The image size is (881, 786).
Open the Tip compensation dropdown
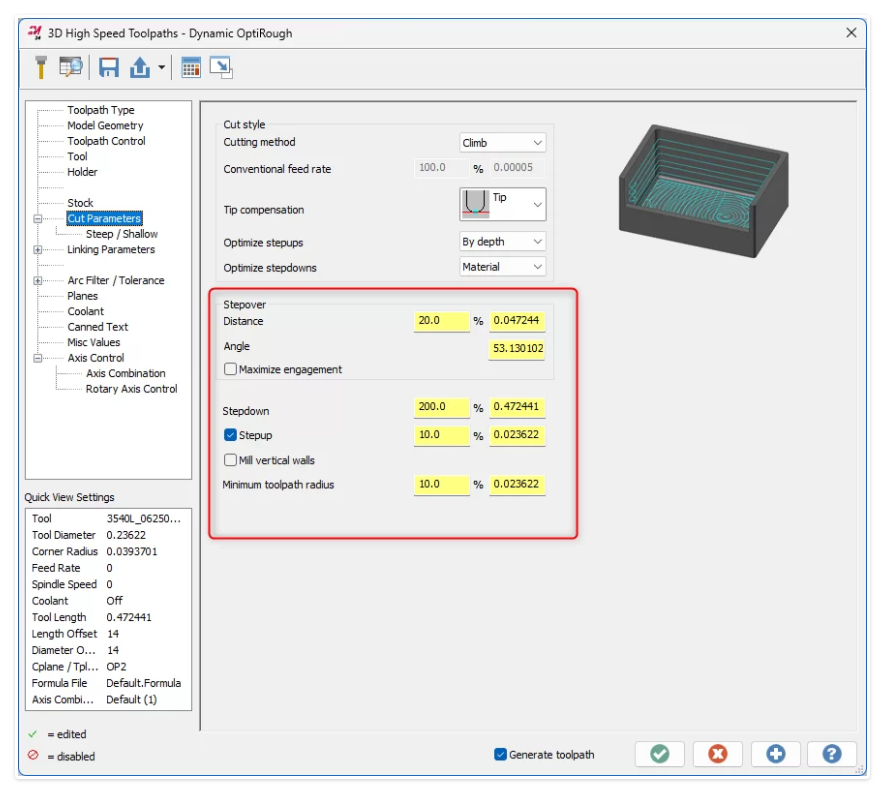502,204
